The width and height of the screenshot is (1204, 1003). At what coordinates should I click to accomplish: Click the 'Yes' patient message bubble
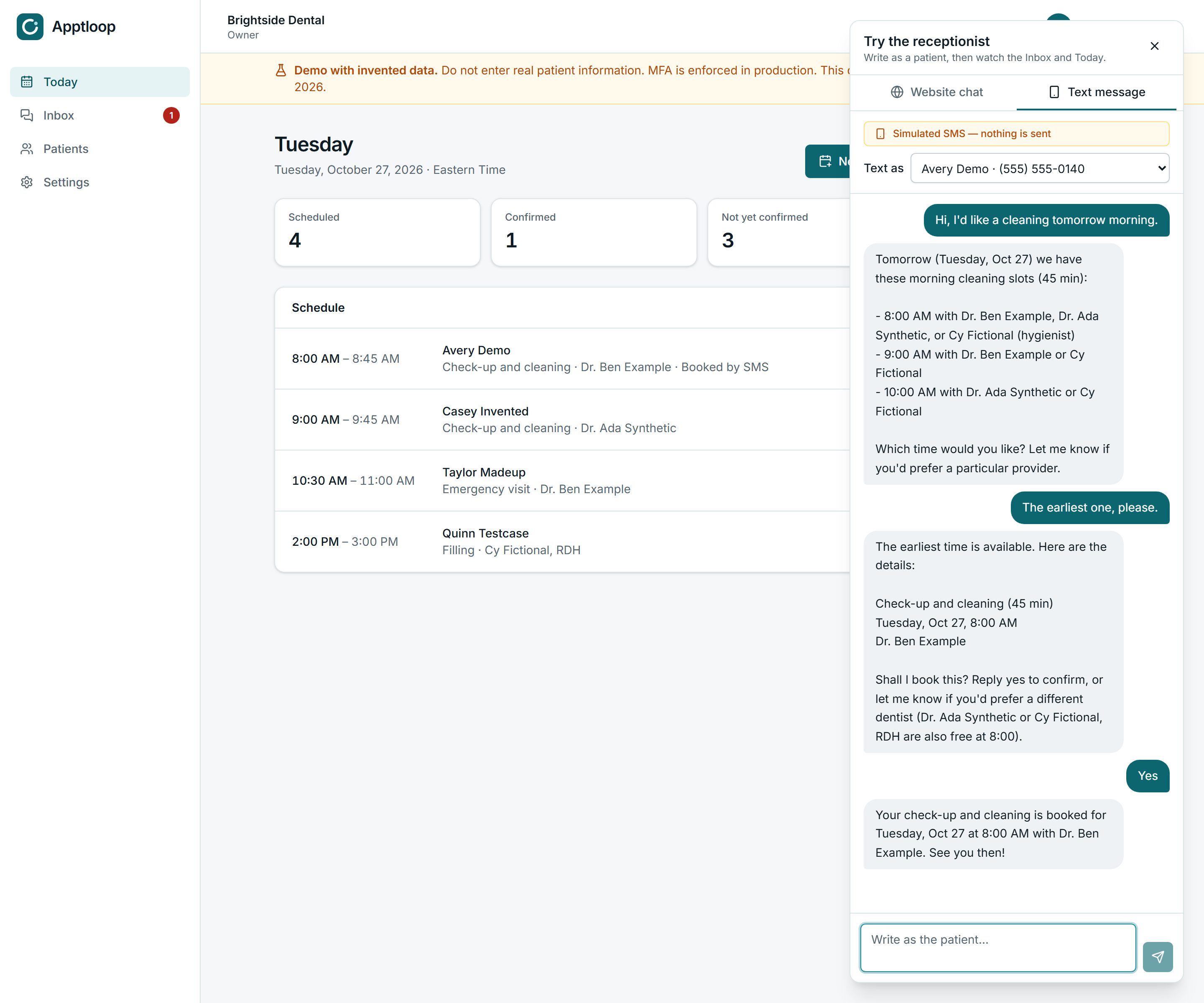(1148, 776)
